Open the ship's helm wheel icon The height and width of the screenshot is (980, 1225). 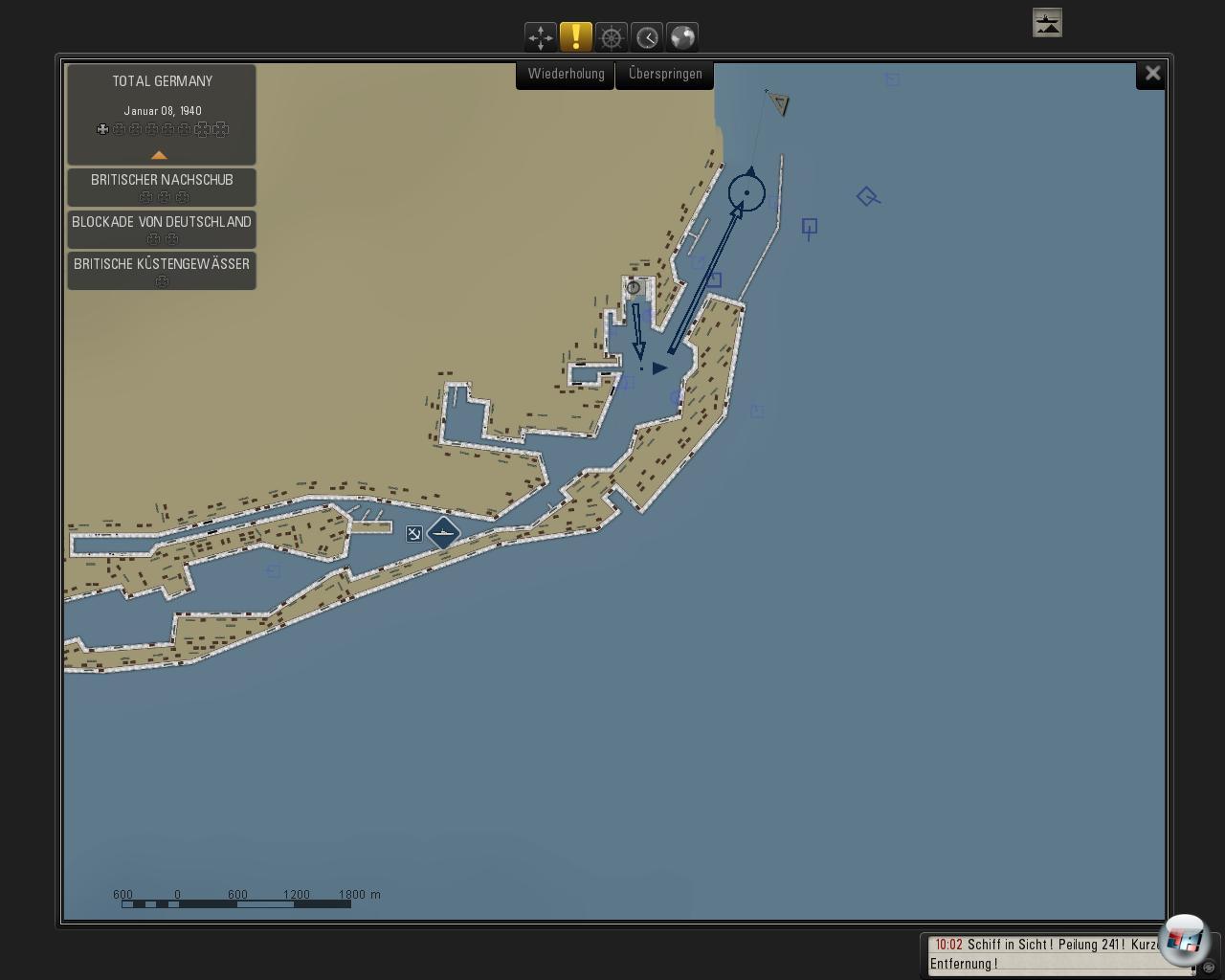tap(612, 37)
